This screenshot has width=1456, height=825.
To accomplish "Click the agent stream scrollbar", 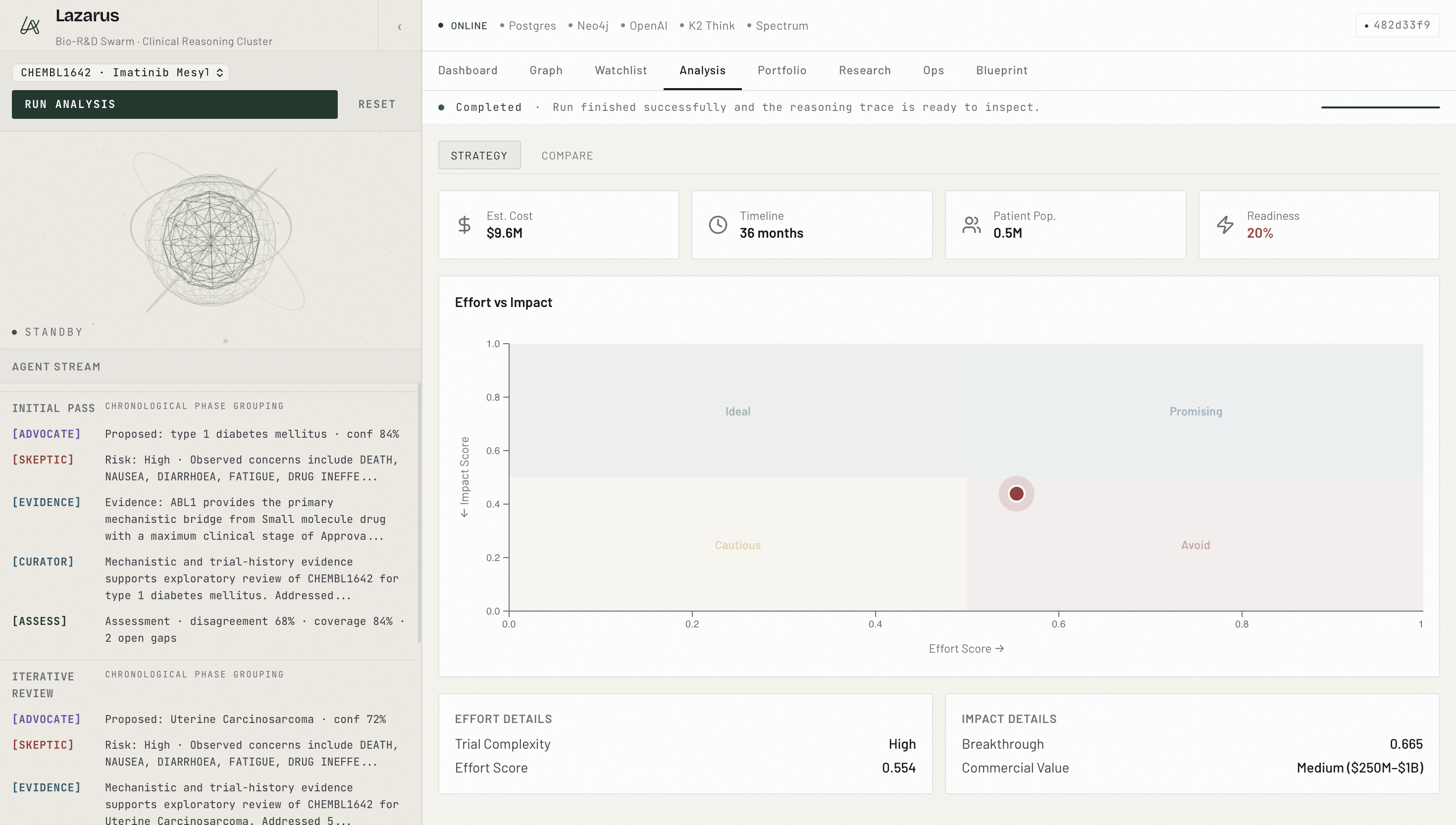I will (x=419, y=513).
